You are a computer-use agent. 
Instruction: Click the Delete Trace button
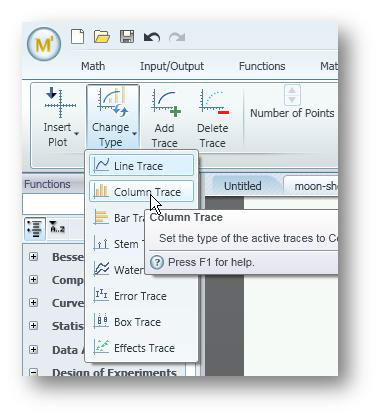click(213, 118)
